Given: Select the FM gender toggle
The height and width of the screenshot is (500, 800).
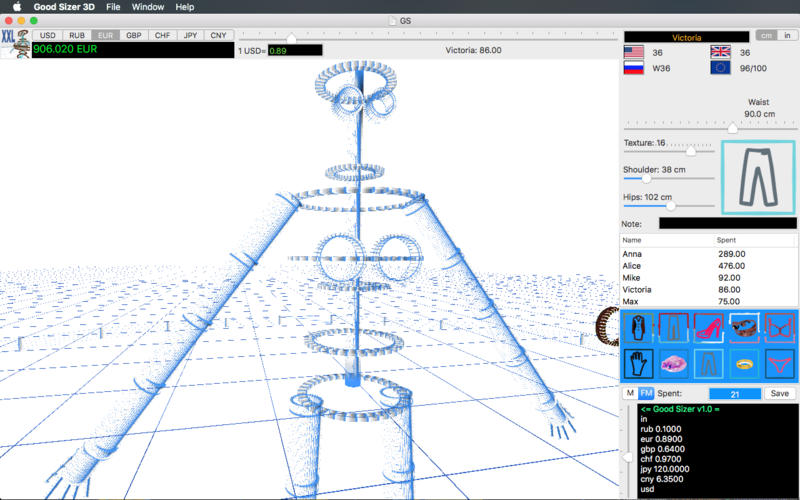Looking at the screenshot, I should pos(646,393).
